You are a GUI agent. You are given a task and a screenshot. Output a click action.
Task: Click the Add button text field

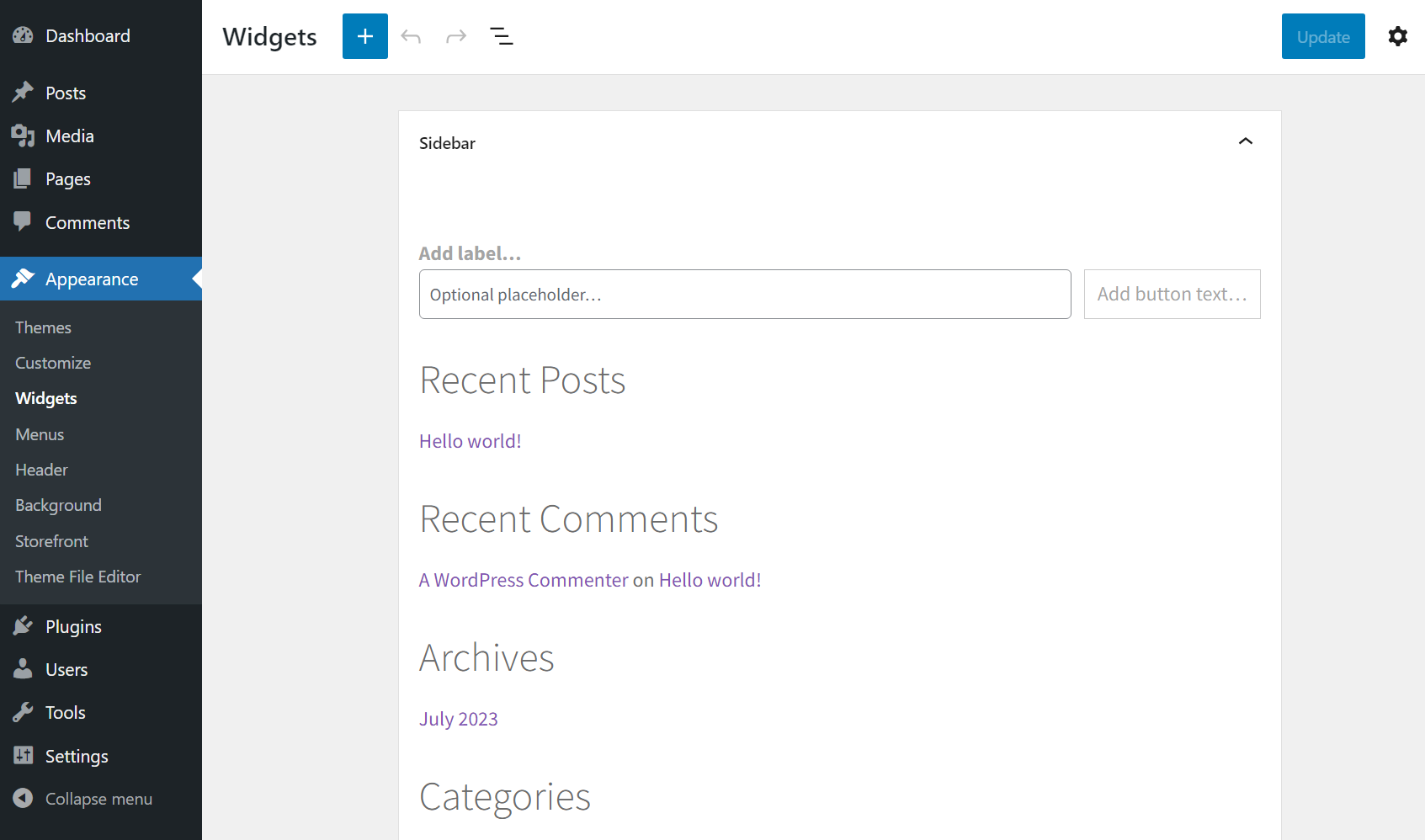pyautogui.click(x=1172, y=294)
